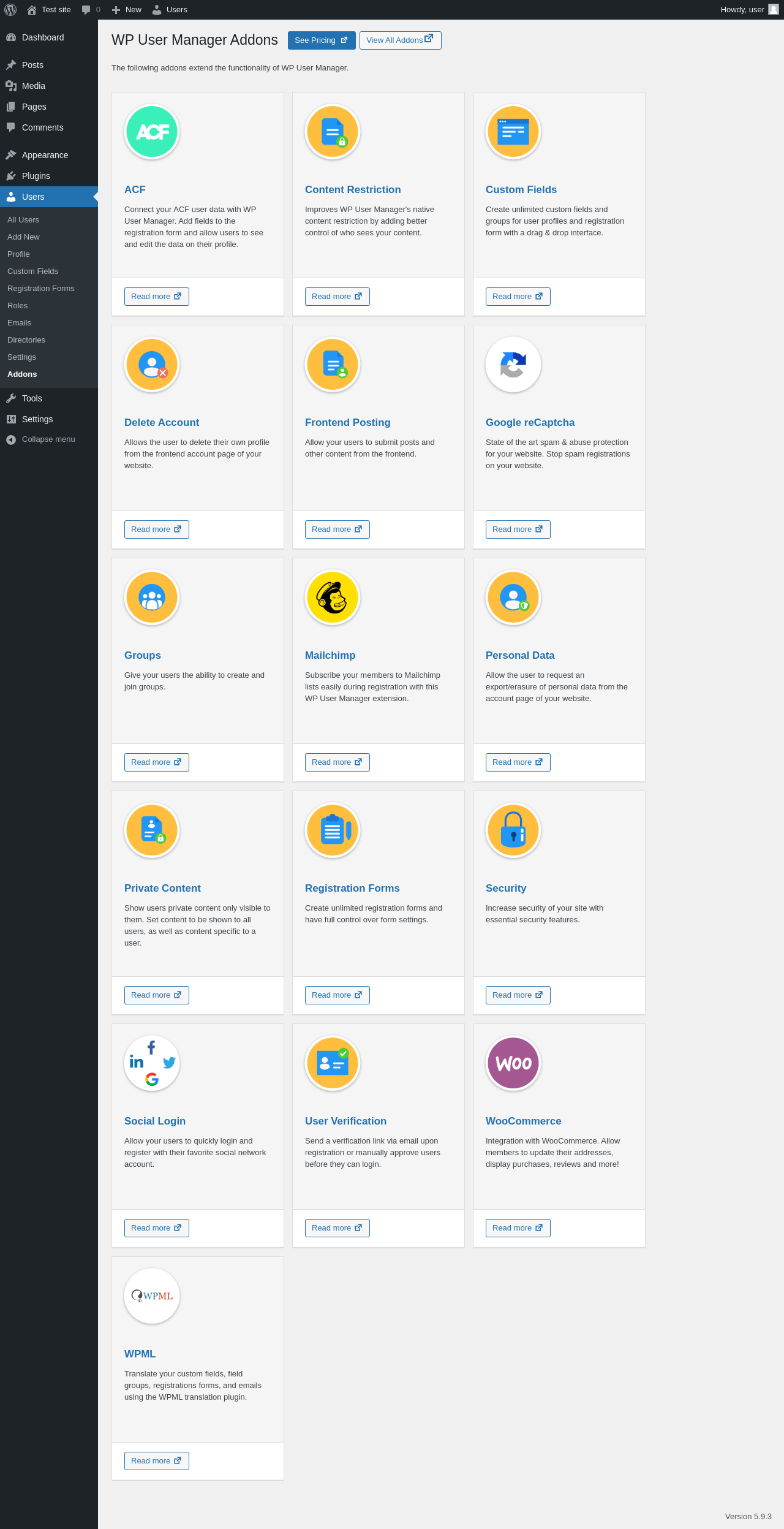Screen dimensions: 784x1529
Task: Open Registration Forms submenu item
Action: click(41, 289)
